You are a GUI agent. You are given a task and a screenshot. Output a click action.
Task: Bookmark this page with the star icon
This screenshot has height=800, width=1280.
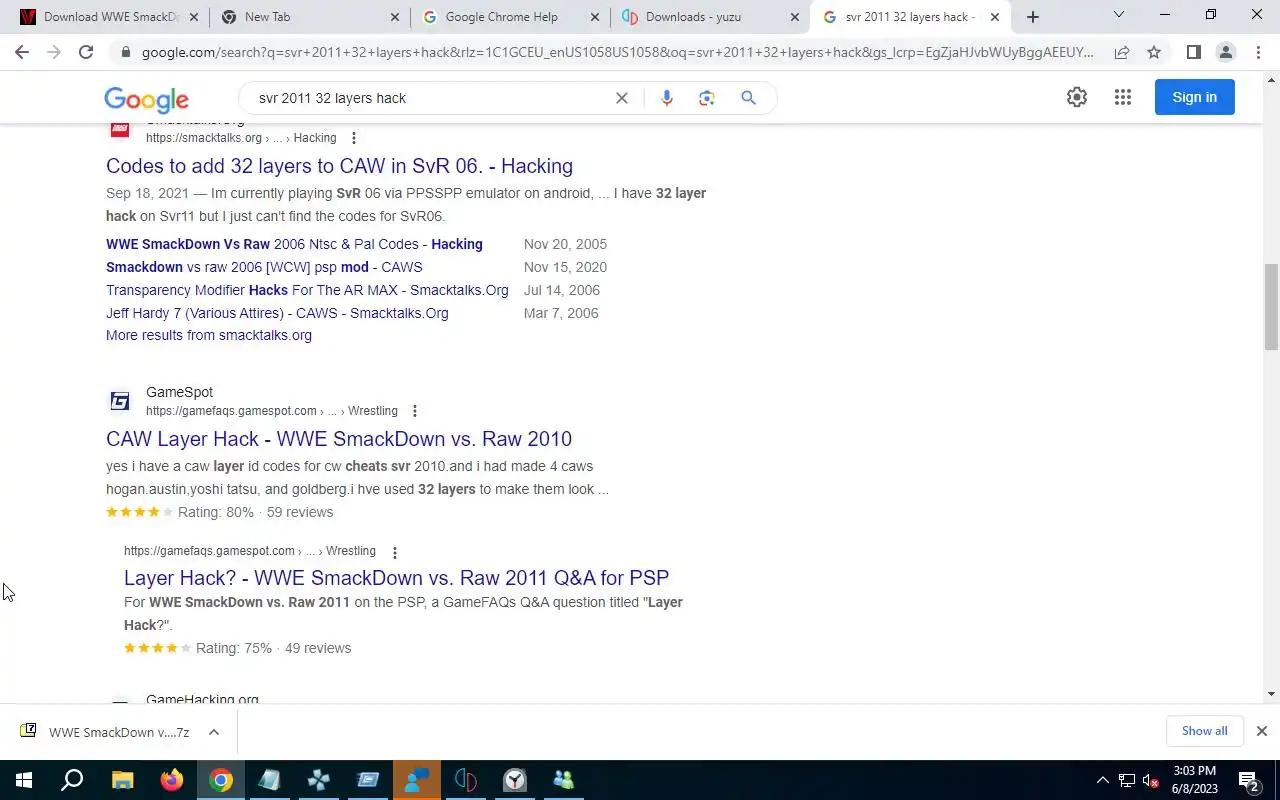coord(1154,52)
